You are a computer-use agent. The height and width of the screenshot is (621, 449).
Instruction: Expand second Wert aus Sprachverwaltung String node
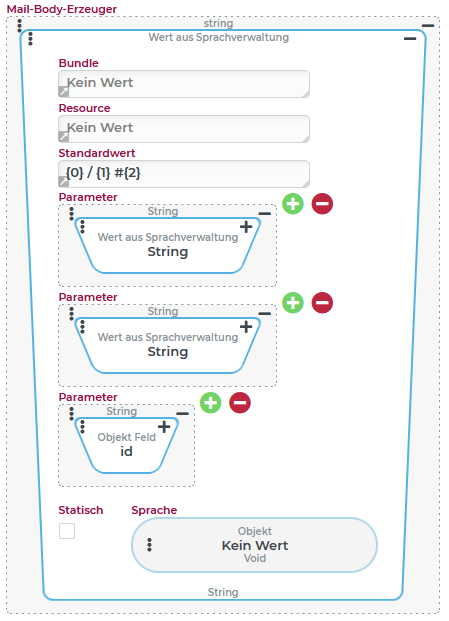pyautogui.click(x=246, y=327)
